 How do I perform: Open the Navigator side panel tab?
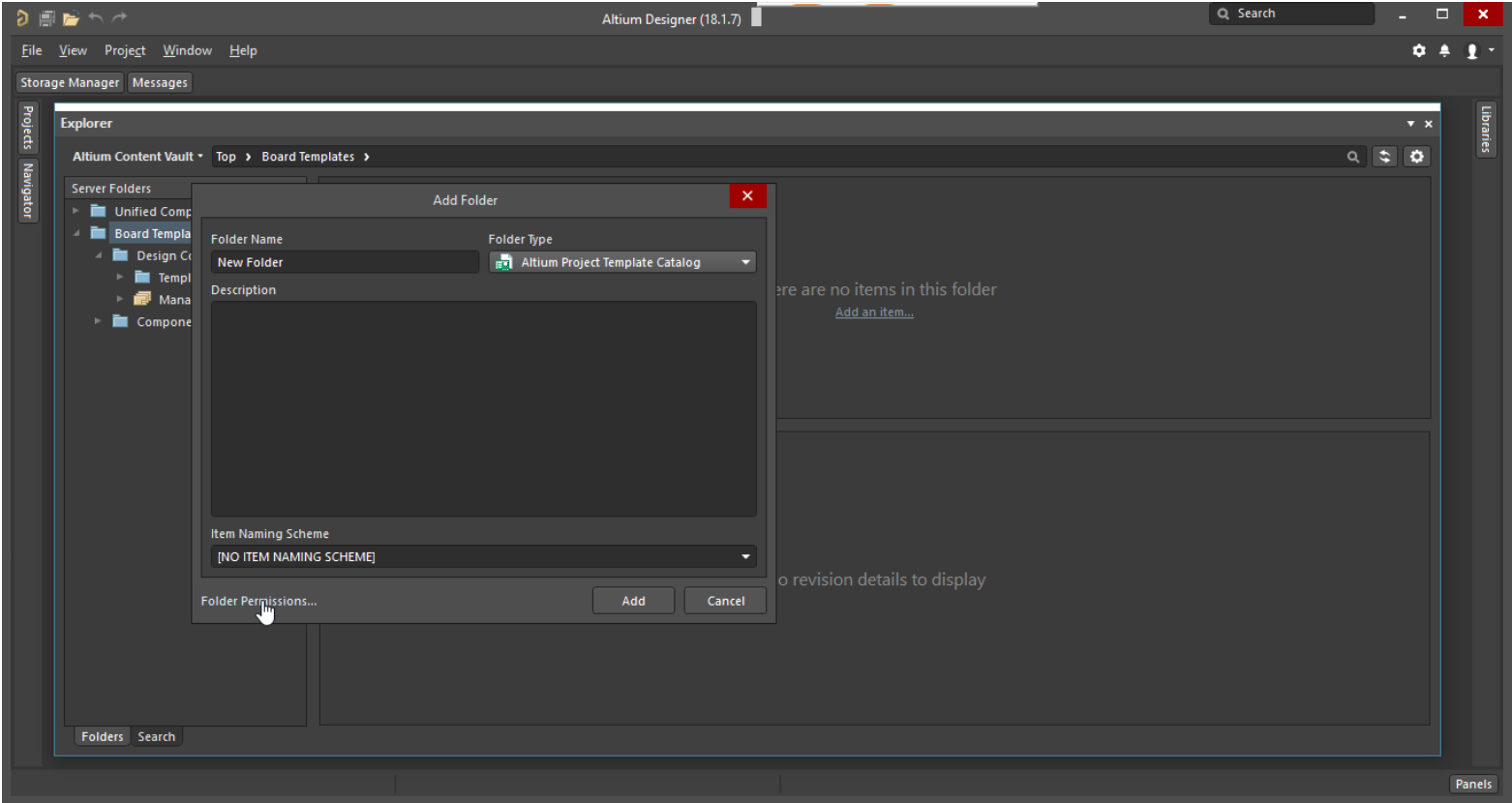(x=28, y=190)
